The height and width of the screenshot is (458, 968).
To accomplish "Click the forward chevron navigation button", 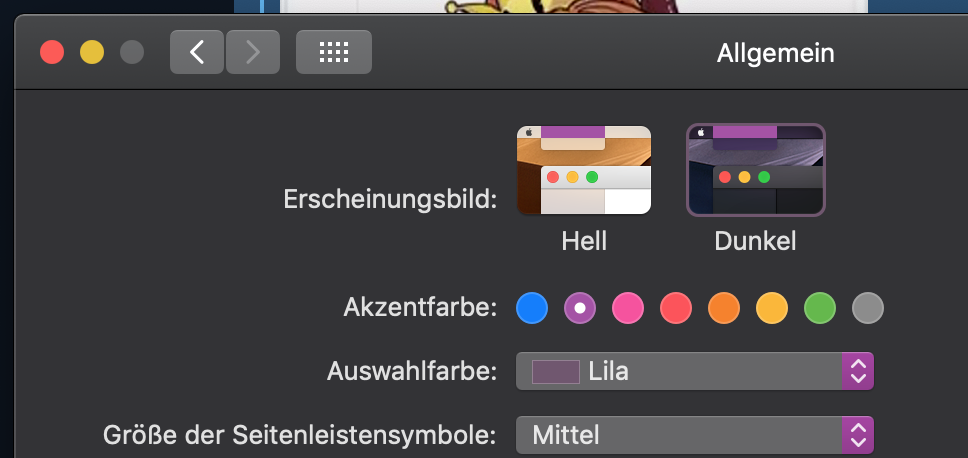I will (x=253, y=52).
